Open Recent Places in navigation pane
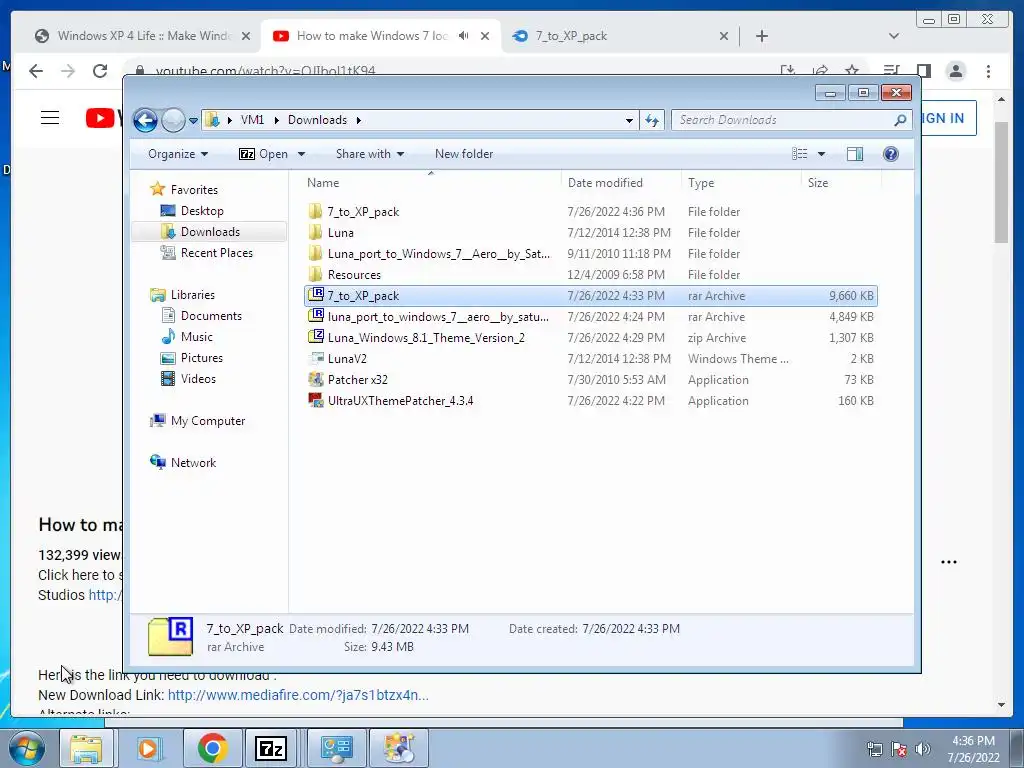The height and width of the screenshot is (768, 1024). click(x=216, y=253)
